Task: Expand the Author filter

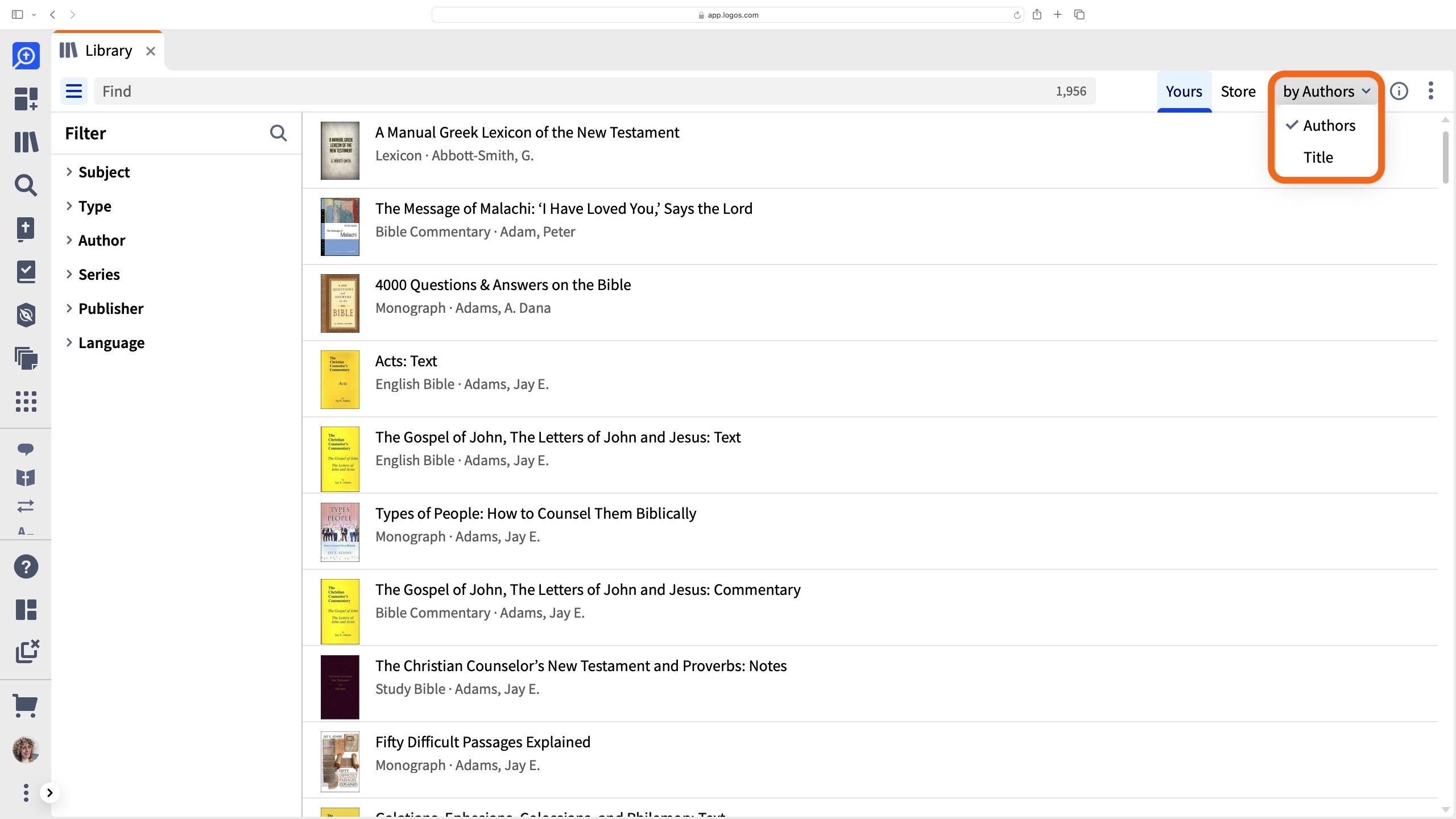Action: (x=96, y=240)
